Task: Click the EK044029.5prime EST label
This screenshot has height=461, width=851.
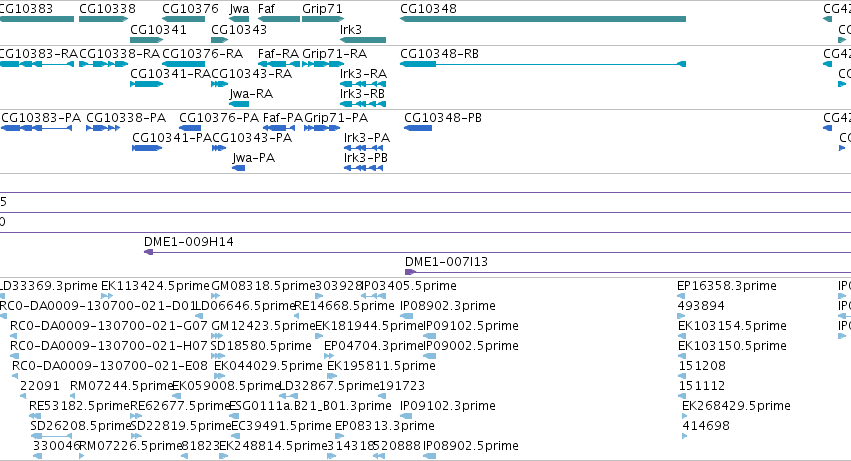Action: coord(268,366)
